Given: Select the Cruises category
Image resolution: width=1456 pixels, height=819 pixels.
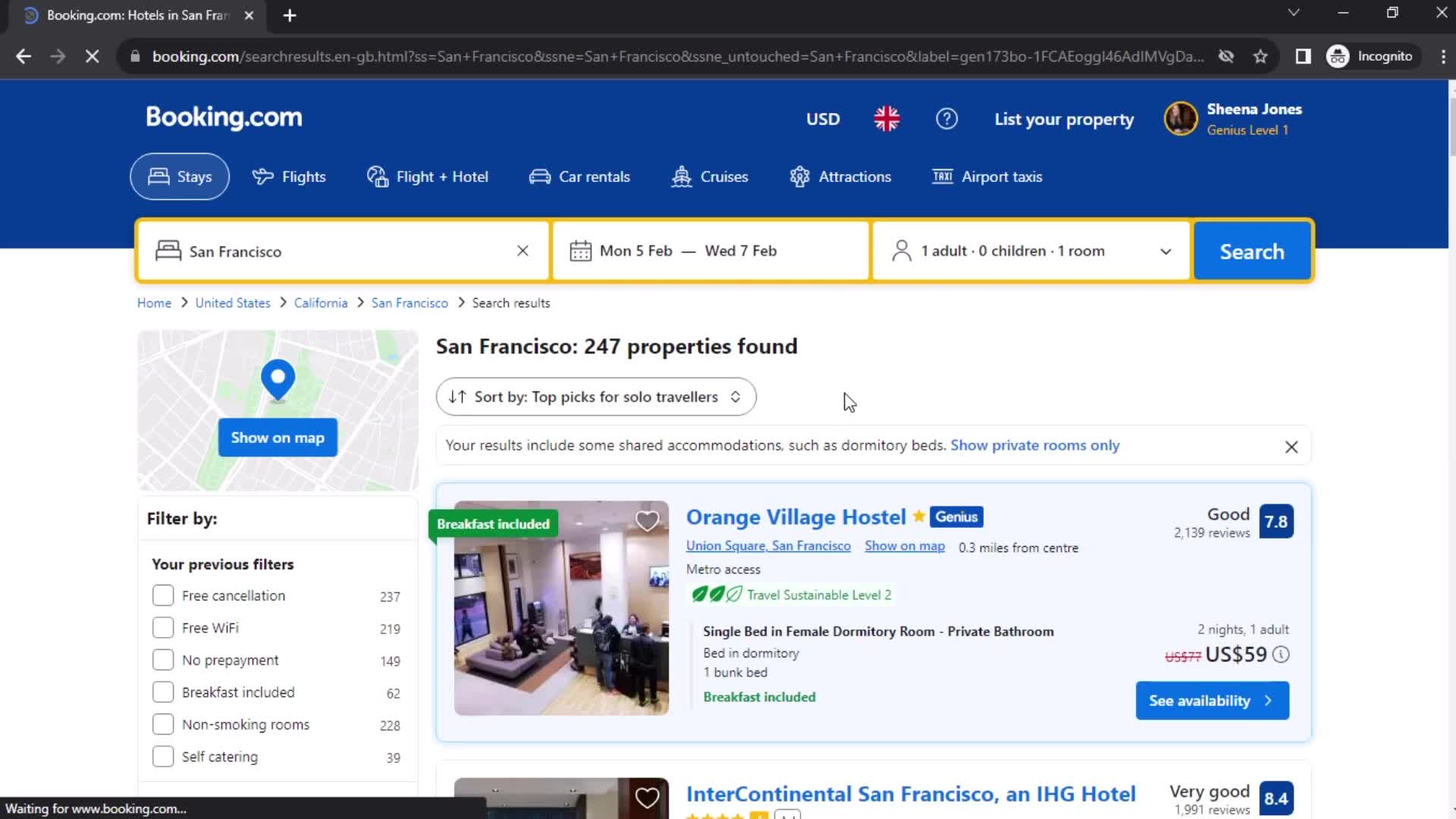Looking at the screenshot, I should (709, 176).
